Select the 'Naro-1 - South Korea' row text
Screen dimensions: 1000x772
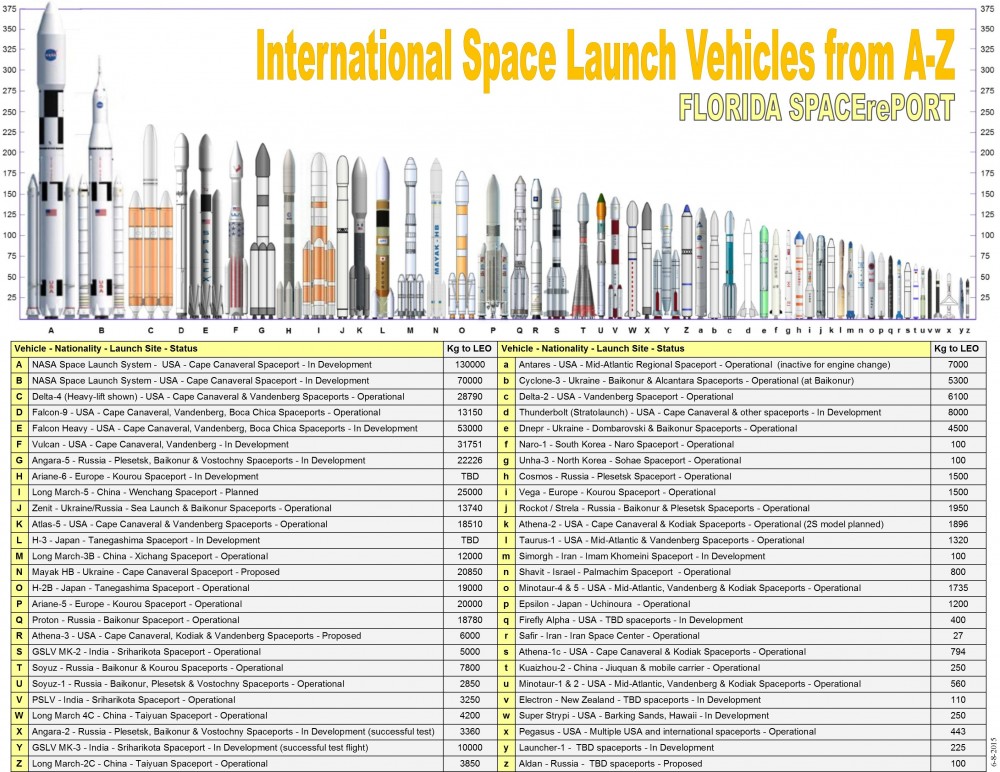tap(626, 444)
